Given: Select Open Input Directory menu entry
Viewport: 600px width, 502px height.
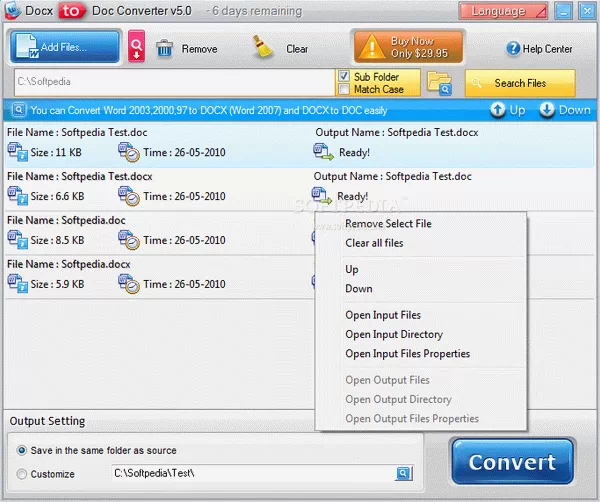Looking at the screenshot, I should 393,335.
